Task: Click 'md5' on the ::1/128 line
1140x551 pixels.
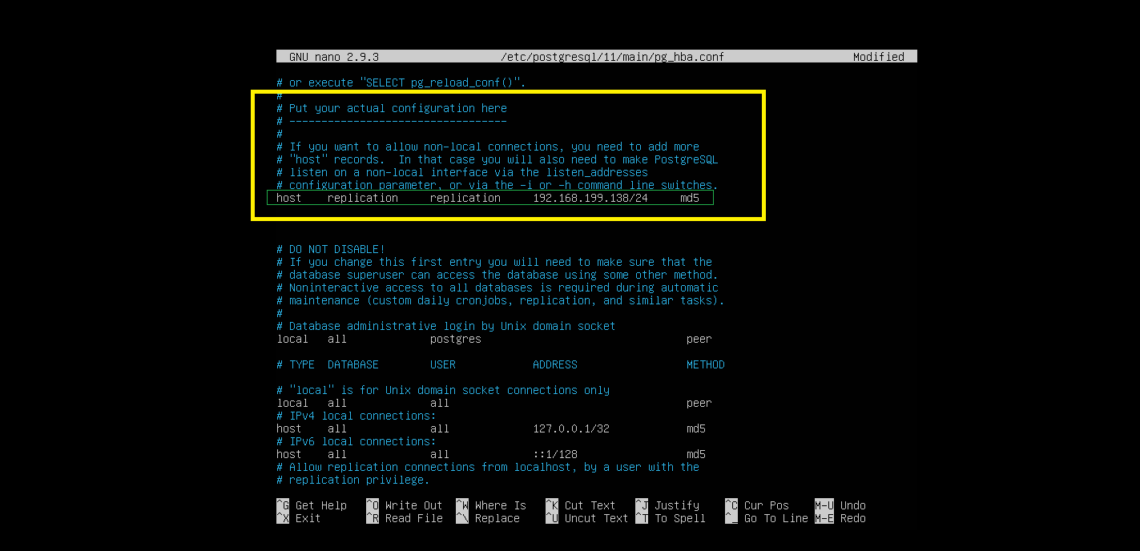Action: [x=696, y=454]
